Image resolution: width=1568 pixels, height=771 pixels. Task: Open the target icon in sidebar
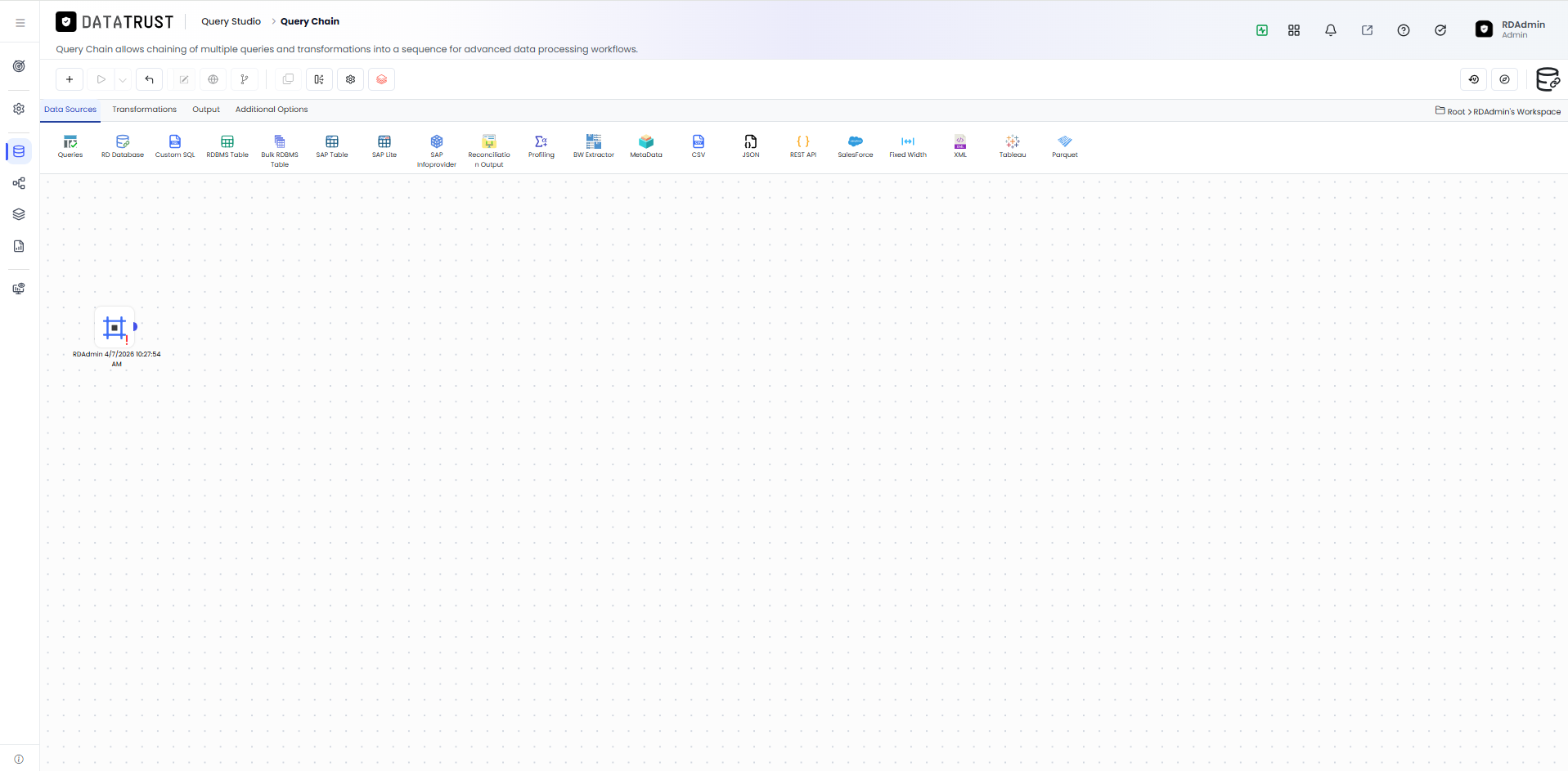click(19, 66)
